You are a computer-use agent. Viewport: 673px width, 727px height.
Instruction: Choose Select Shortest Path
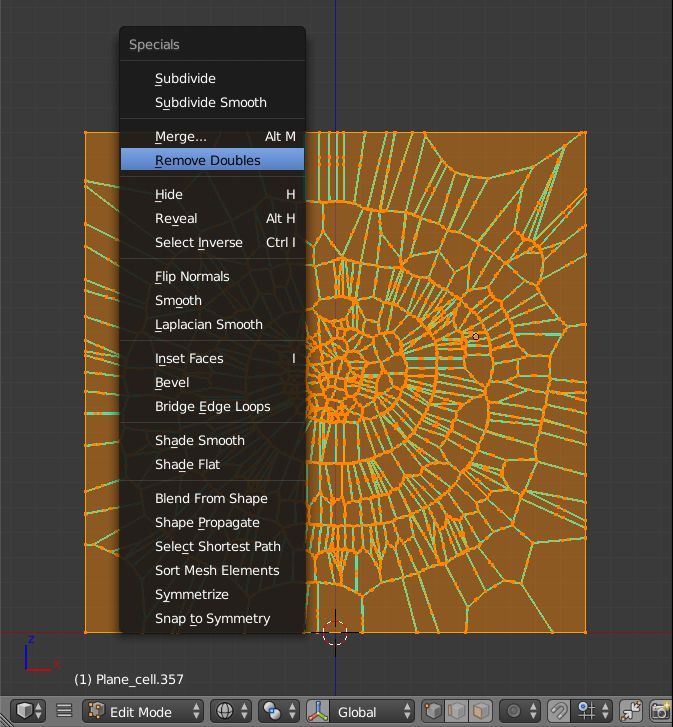(212, 547)
